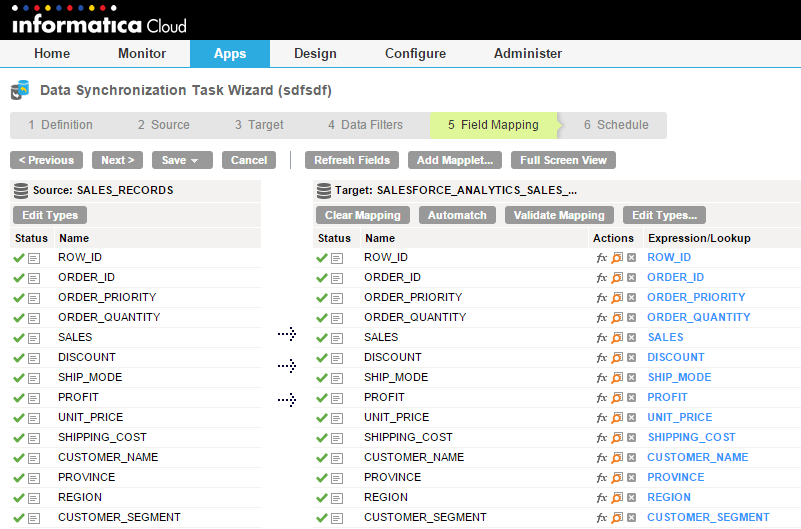Open lookup icon for SALES target row
Image resolution: width=801 pixels, height=529 pixels.
click(617, 338)
